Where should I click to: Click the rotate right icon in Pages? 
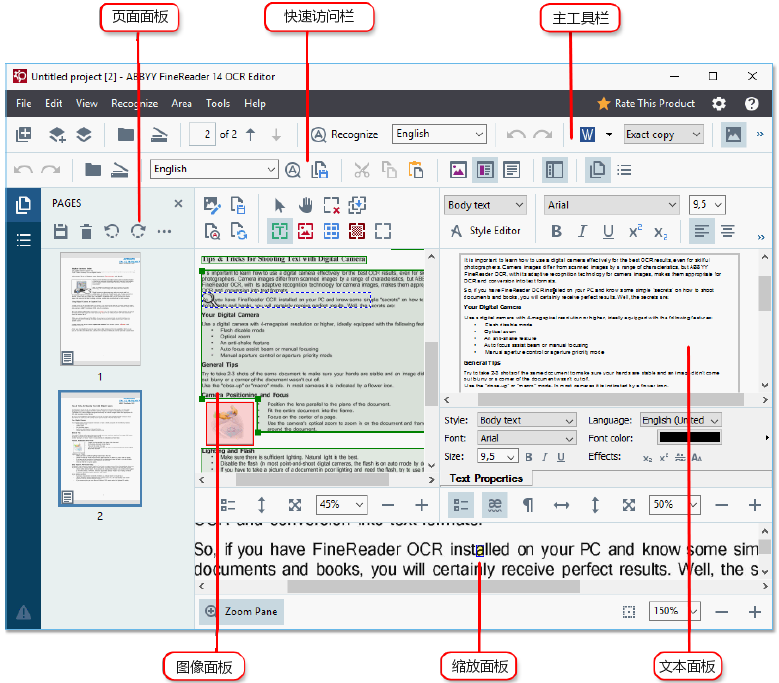click(x=138, y=232)
